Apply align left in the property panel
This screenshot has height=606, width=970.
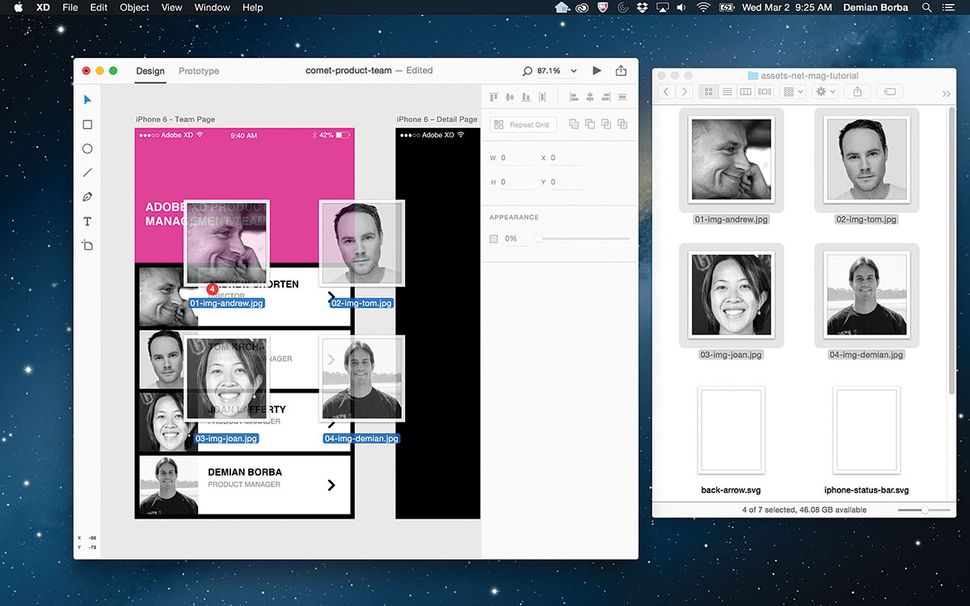[572, 96]
